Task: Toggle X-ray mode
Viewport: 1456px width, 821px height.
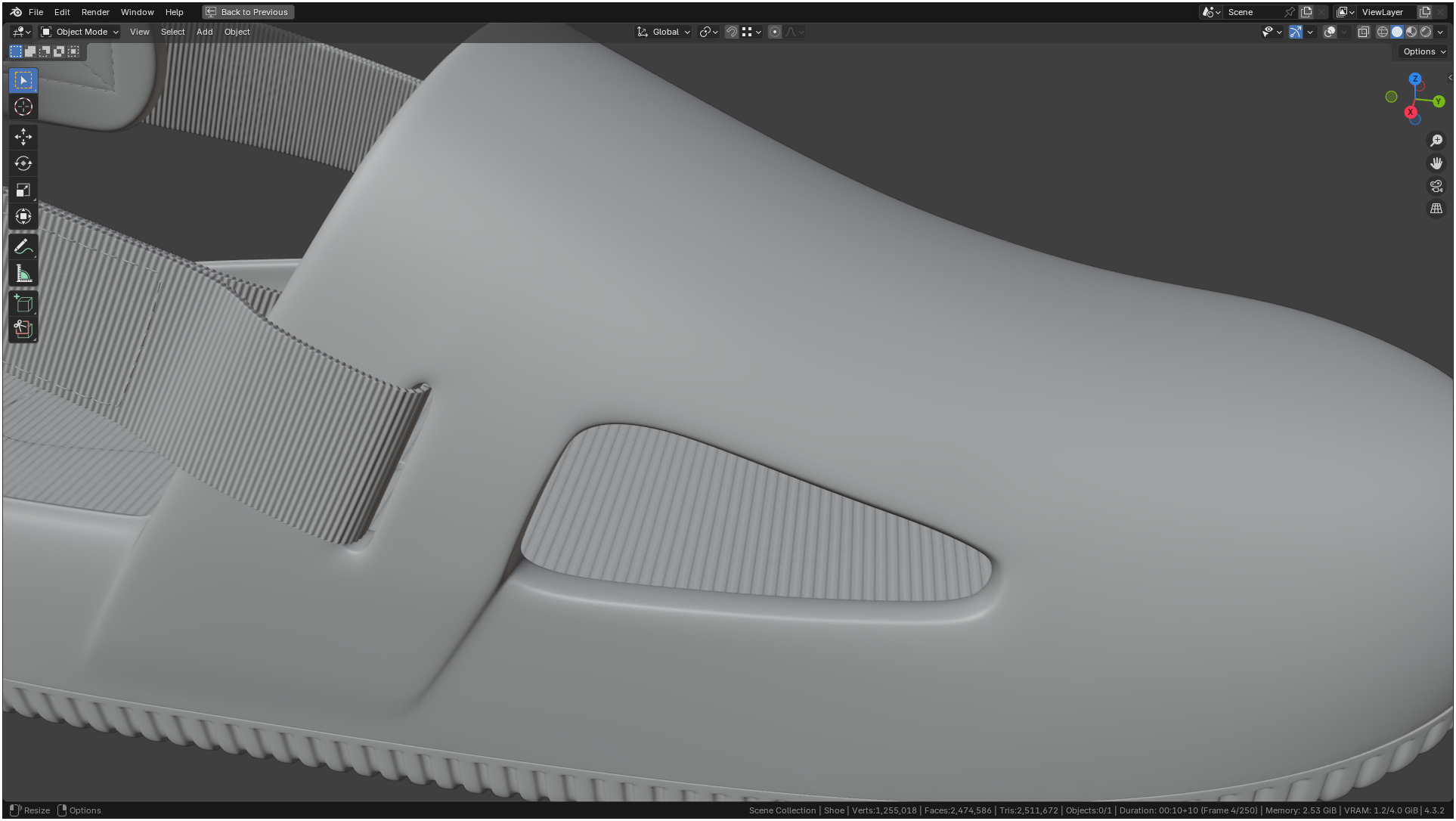Action: pos(1364,32)
